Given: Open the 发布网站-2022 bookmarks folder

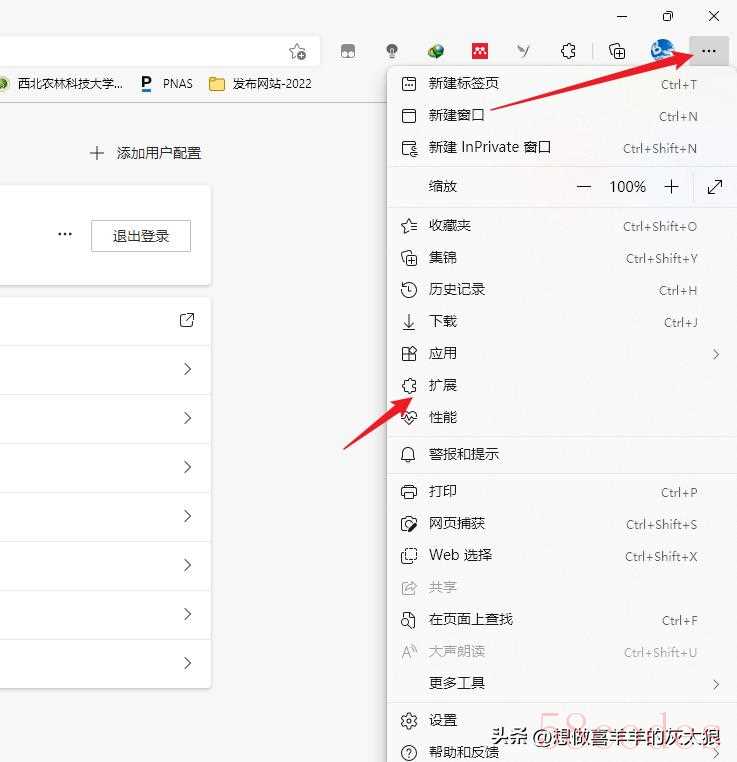Looking at the screenshot, I should [260, 84].
